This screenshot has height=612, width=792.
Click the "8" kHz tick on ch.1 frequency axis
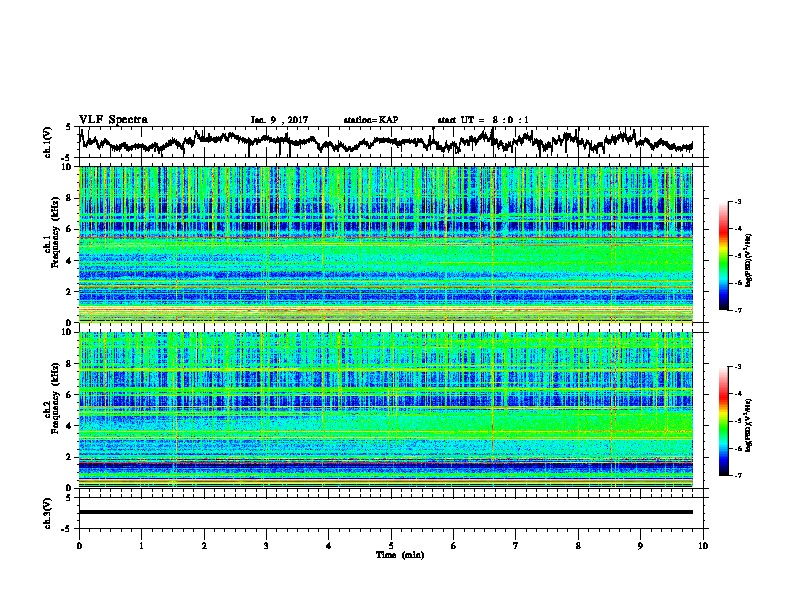(x=70, y=198)
